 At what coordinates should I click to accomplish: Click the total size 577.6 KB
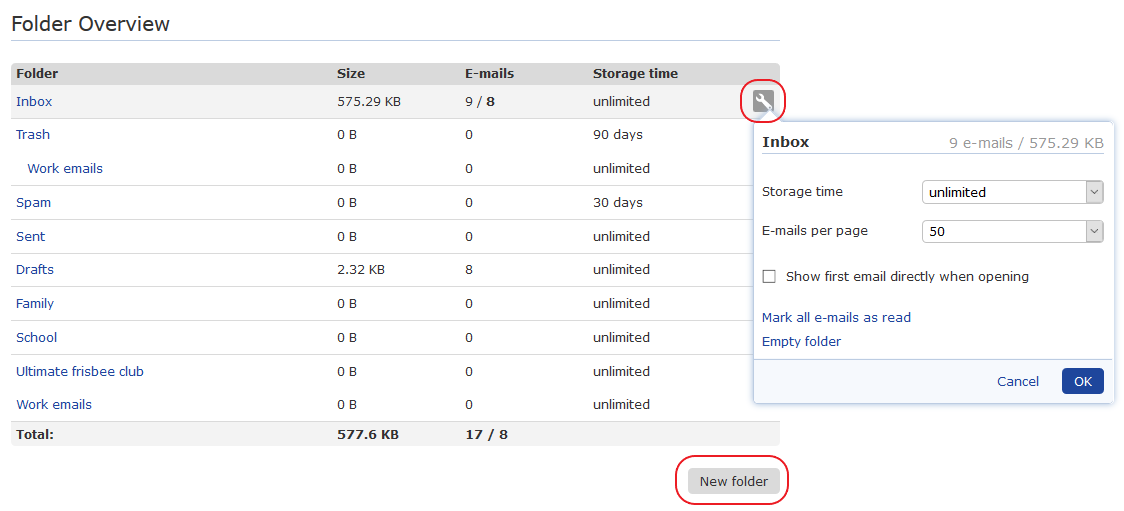tap(368, 434)
